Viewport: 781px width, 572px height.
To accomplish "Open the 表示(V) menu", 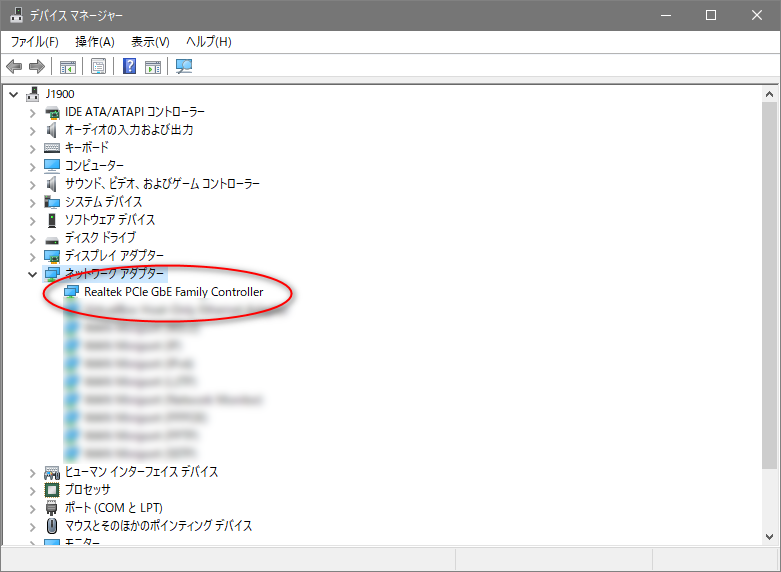I will coord(150,42).
